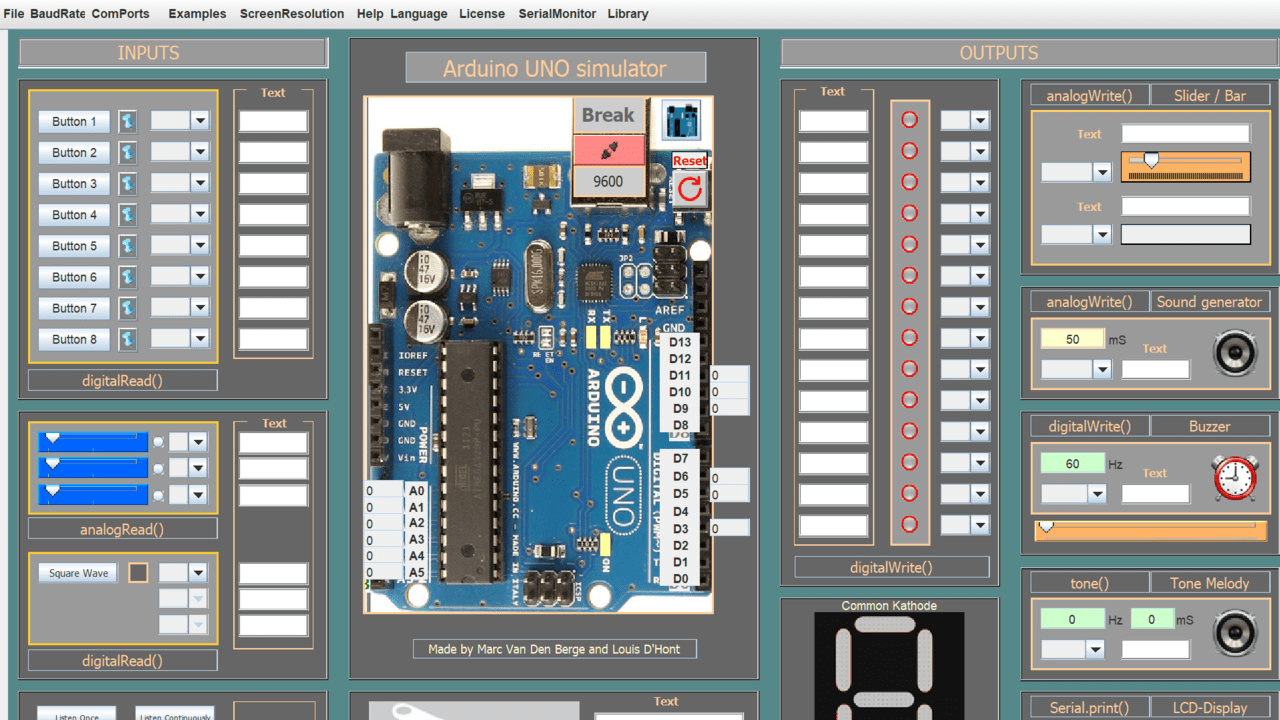This screenshot has height=720, width=1280.
Task: Toggle the latch pin icon beside Button 4
Action: (x=127, y=214)
